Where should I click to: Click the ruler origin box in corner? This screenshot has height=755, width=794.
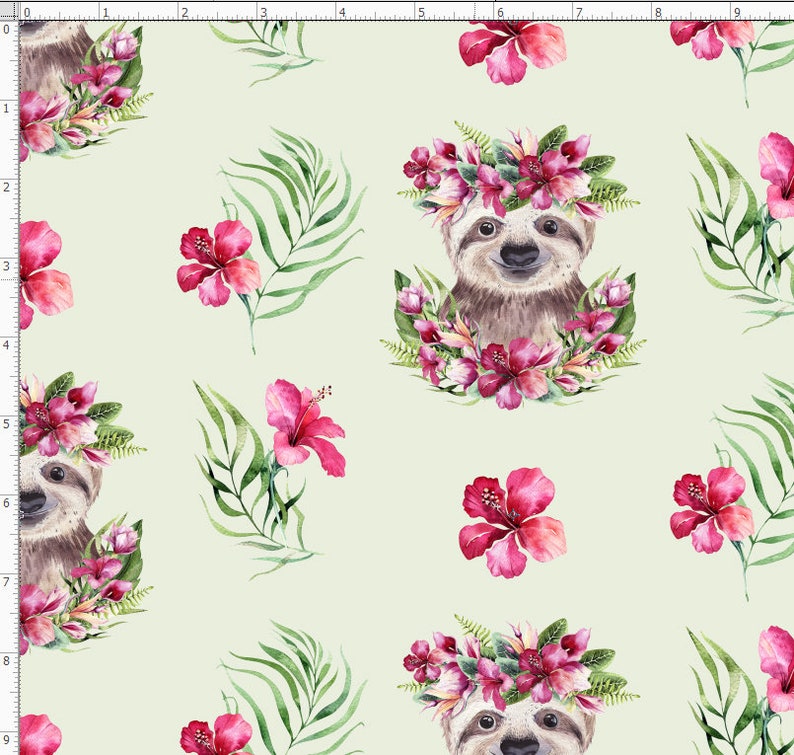(10, 11)
